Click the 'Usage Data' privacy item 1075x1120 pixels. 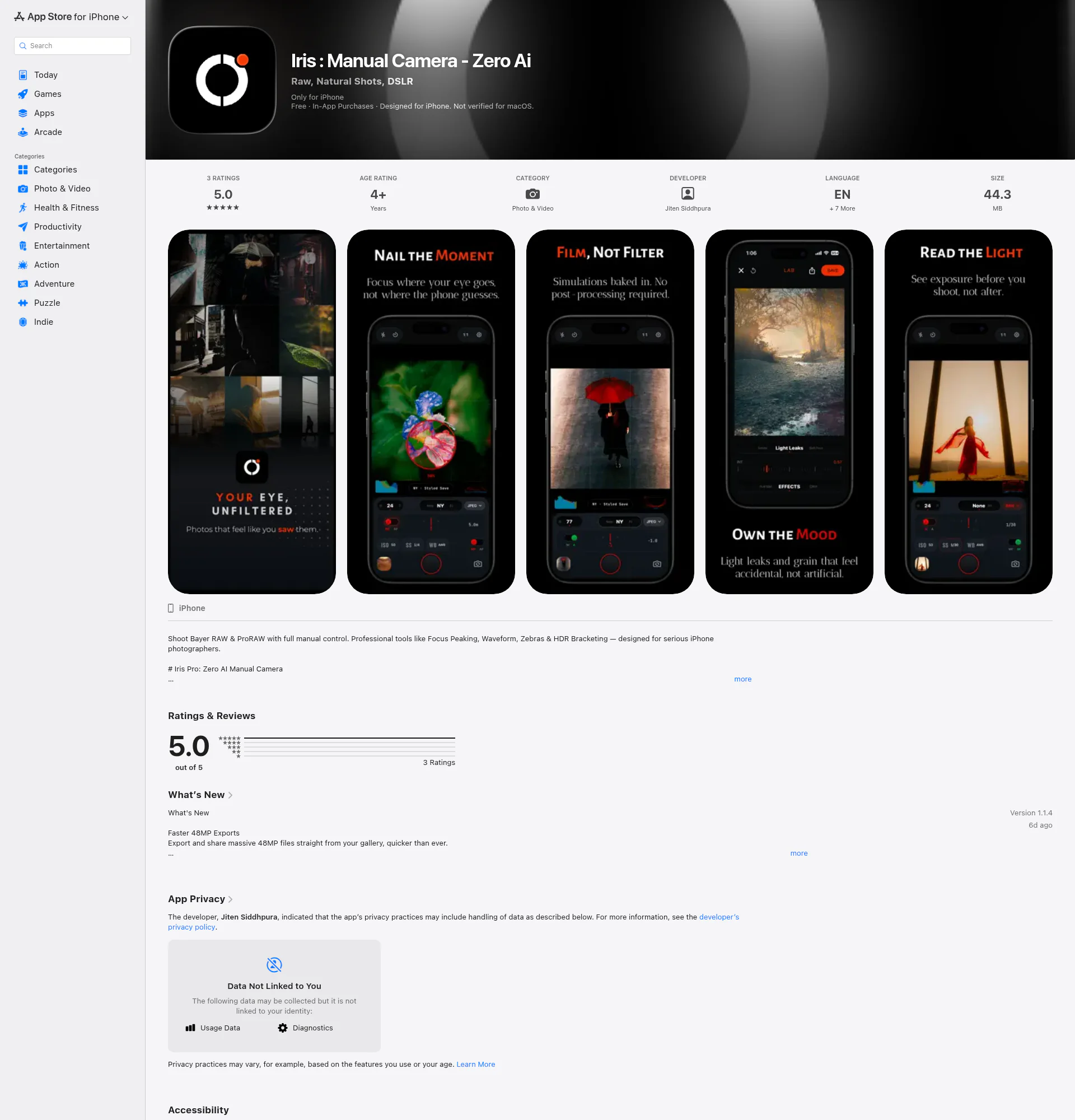pos(213,1028)
